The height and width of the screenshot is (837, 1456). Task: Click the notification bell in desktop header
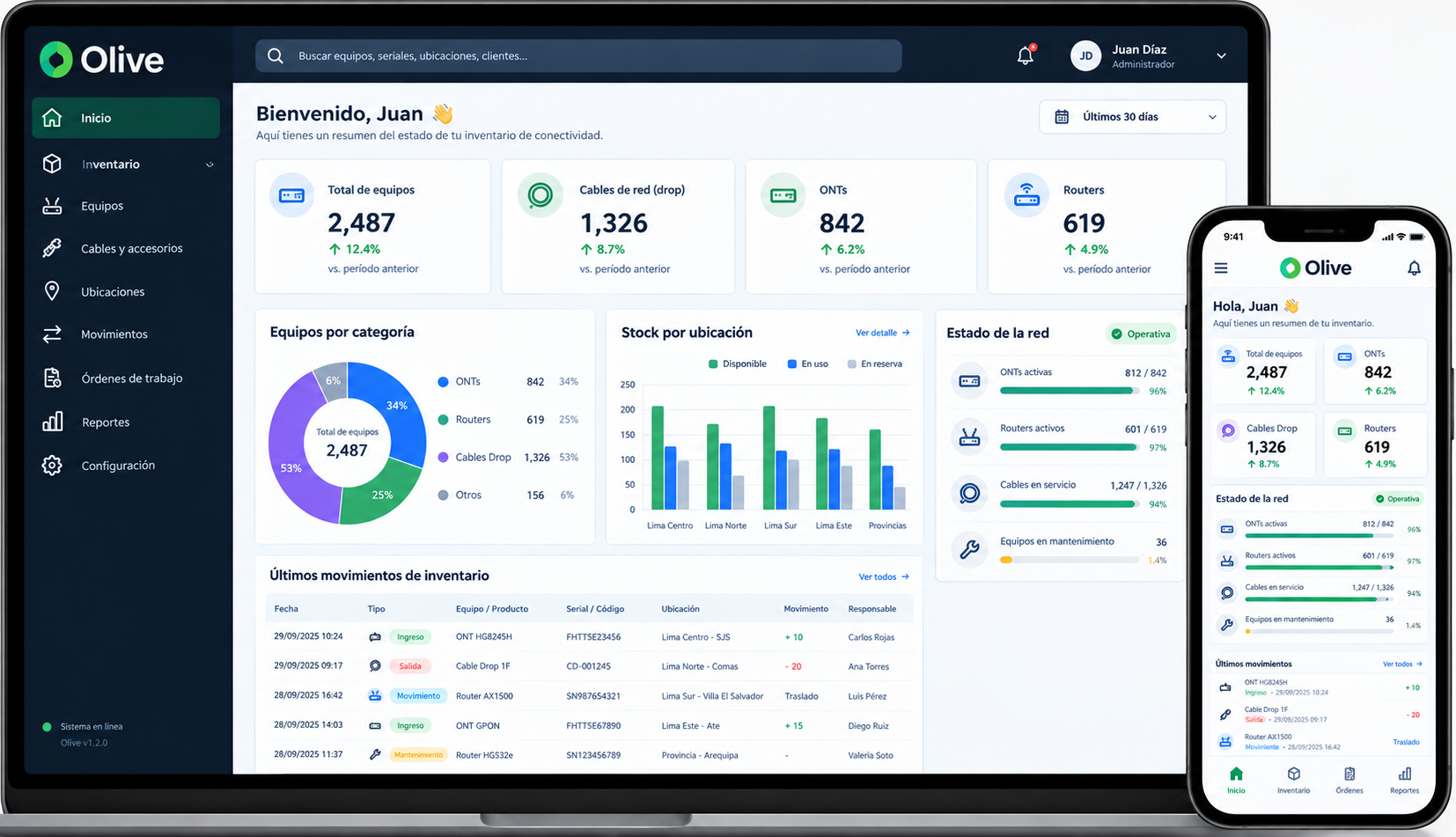1026,55
